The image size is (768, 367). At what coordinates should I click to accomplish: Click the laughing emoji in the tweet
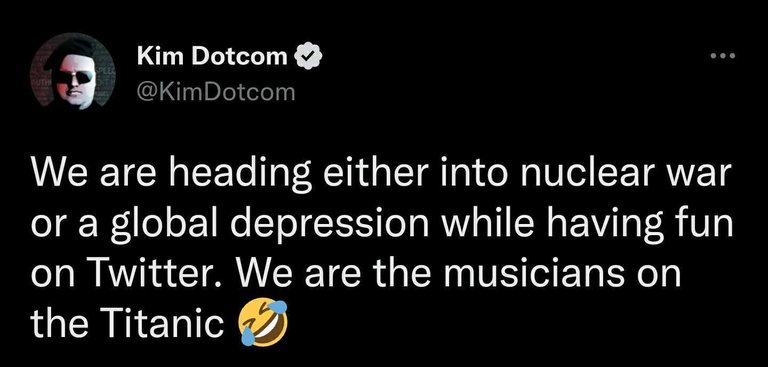[x=262, y=323]
